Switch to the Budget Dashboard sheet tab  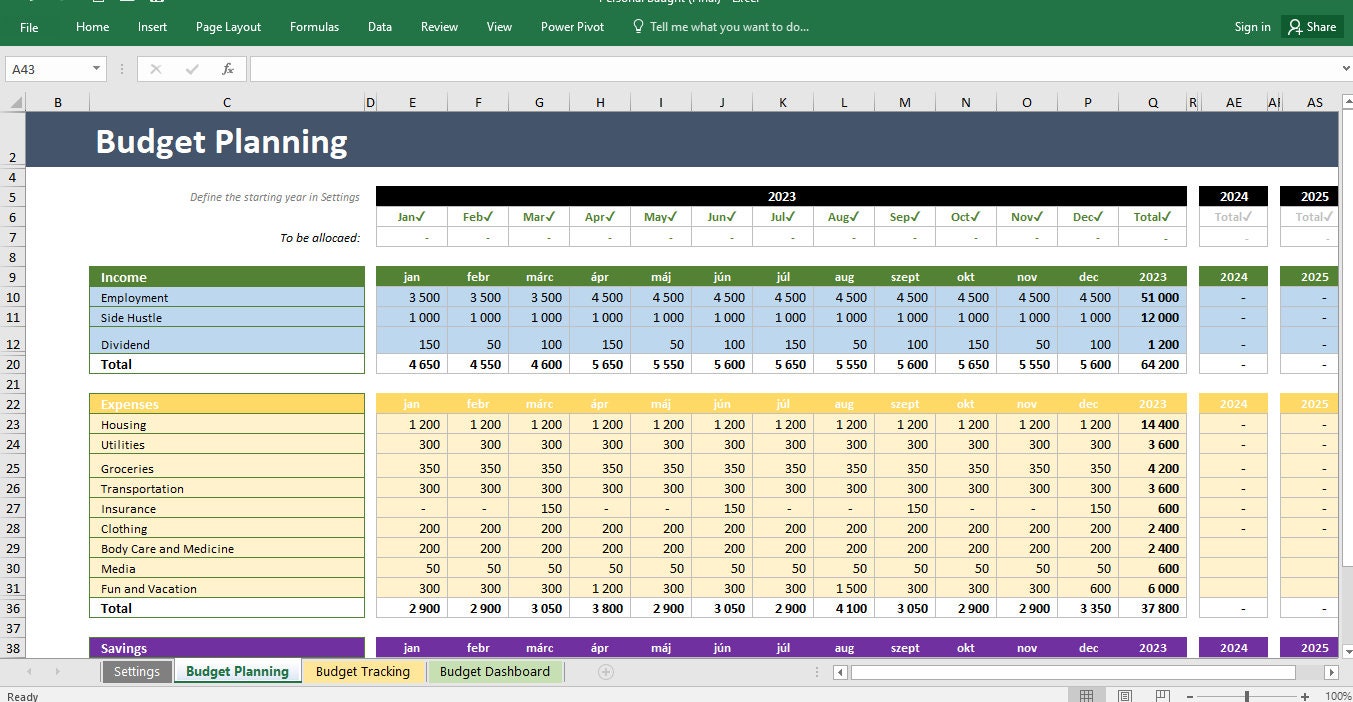495,671
